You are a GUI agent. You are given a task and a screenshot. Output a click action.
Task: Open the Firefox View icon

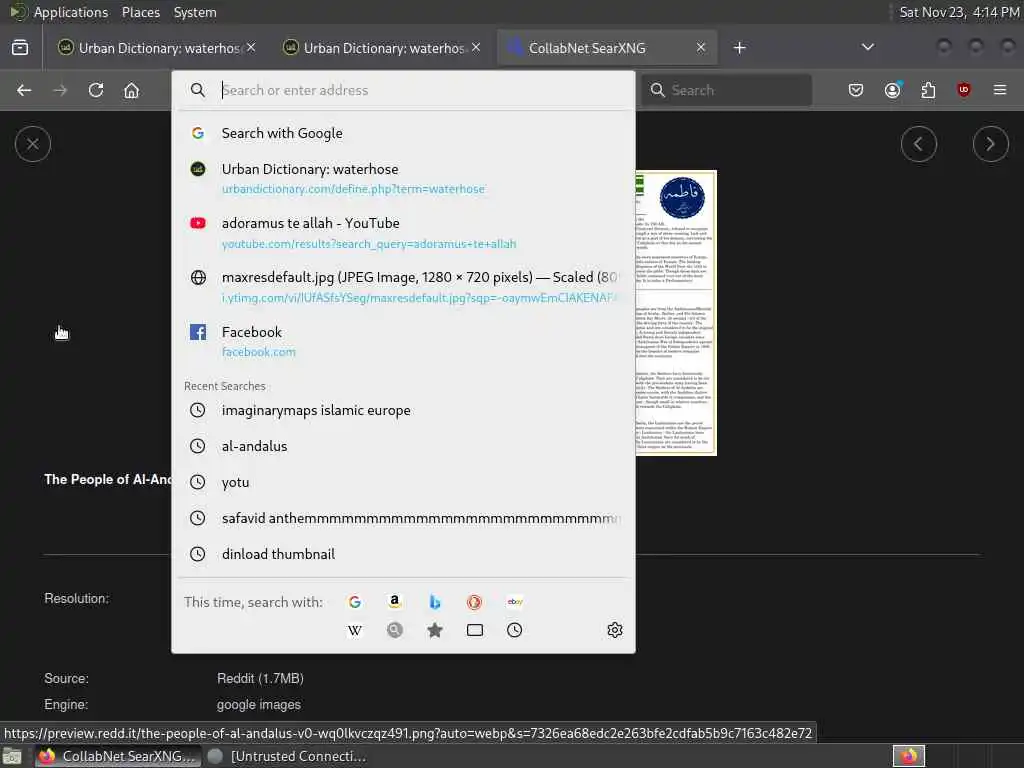tap(20, 48)
